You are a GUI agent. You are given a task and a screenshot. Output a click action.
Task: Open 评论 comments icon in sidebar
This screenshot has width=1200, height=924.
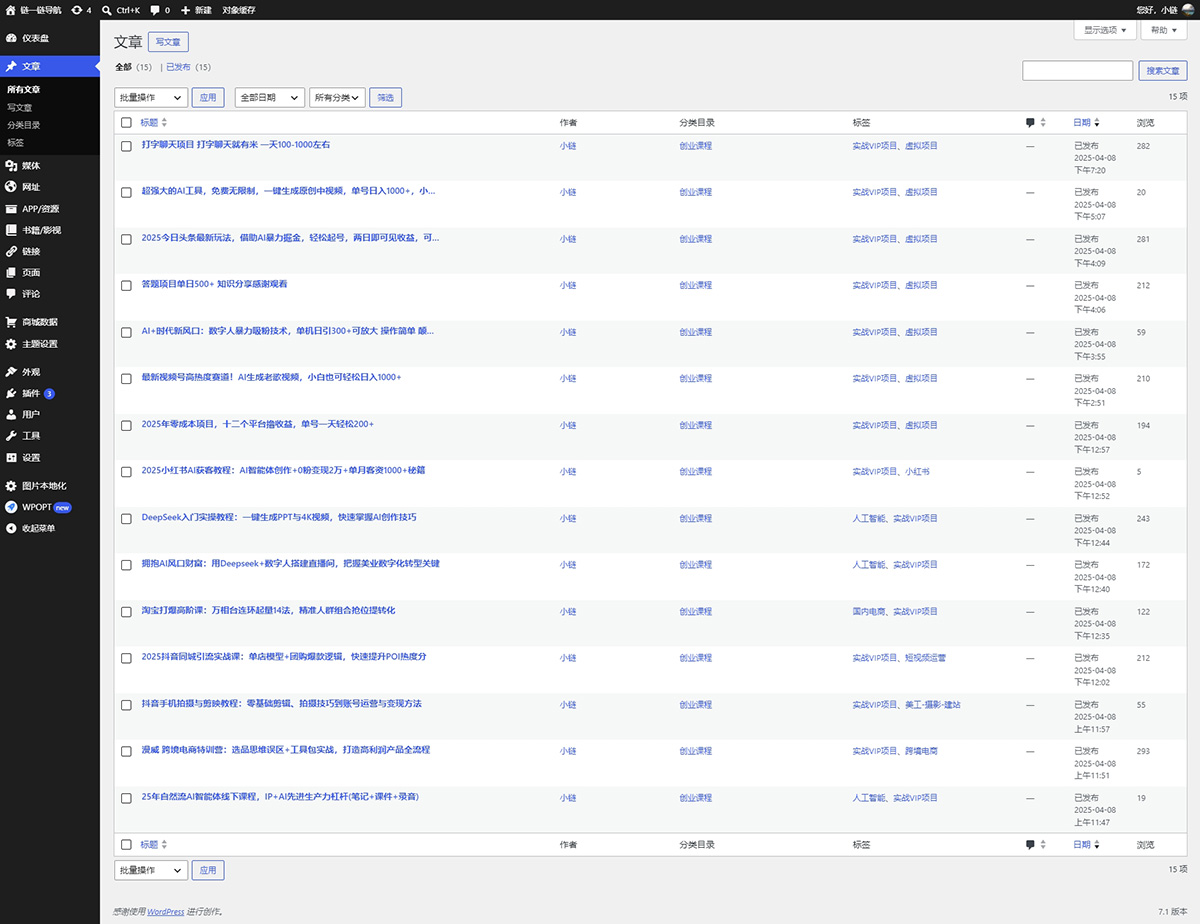click(x=11, y=294)
